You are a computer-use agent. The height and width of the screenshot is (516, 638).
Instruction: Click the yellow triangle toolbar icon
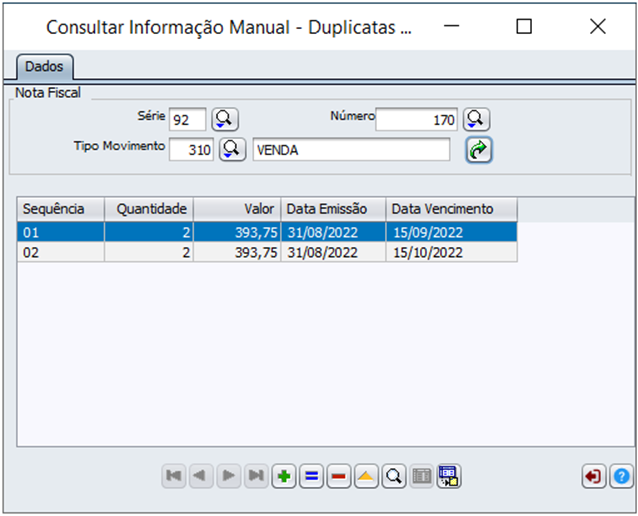point(366,477)
